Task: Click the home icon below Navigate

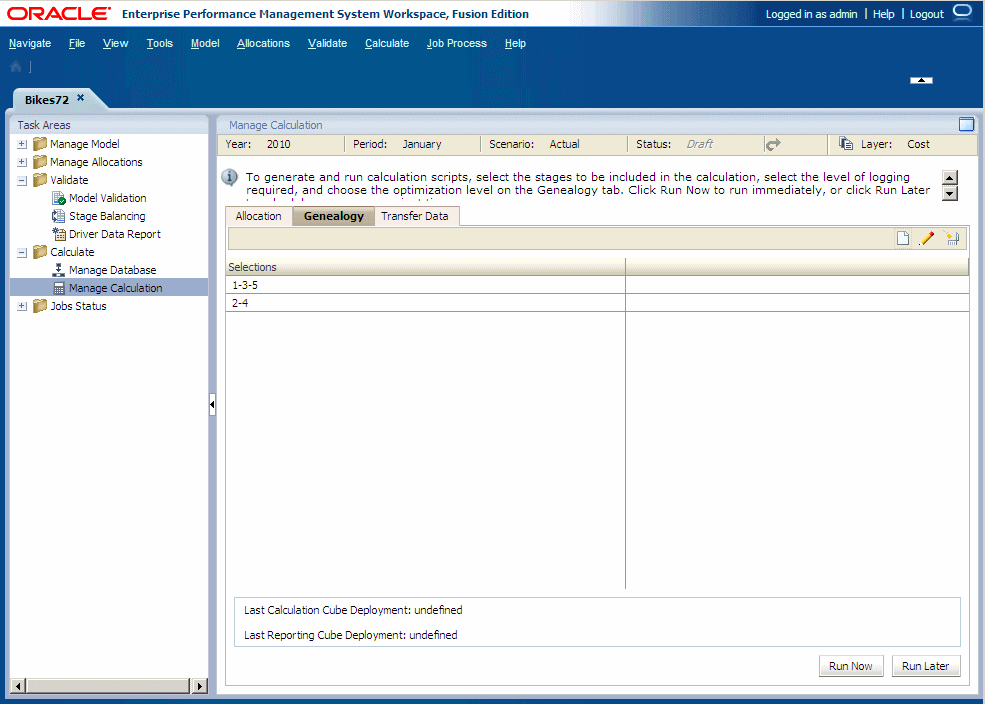Action: (x=16, y=67)
